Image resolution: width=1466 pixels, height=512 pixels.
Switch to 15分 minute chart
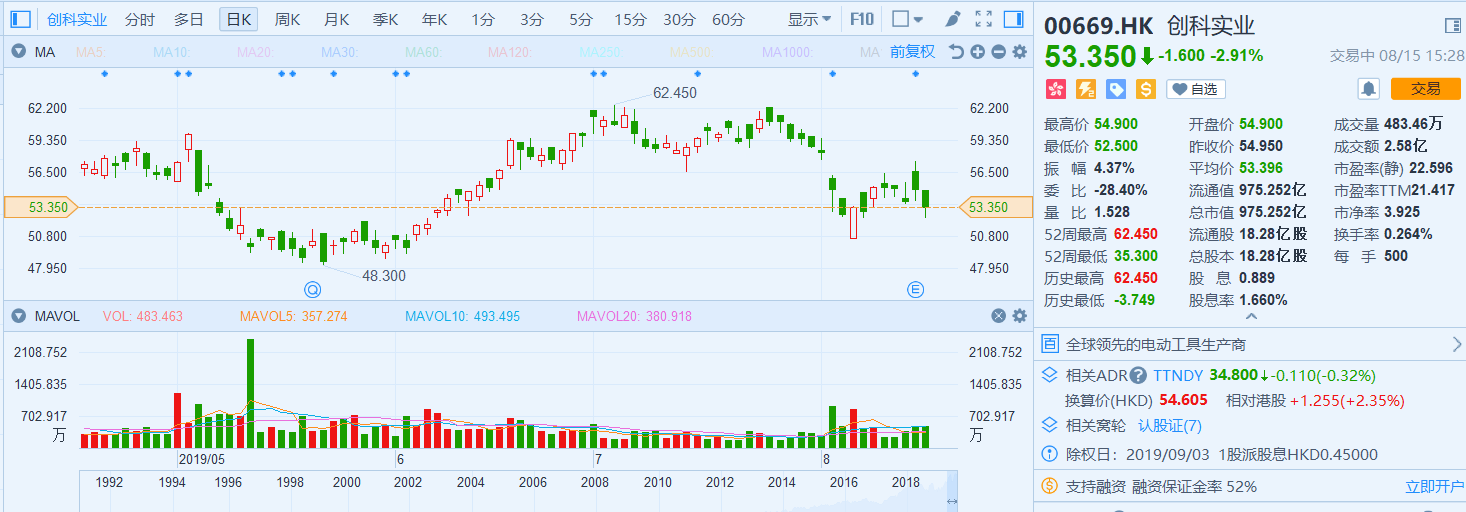pos(630,19)
